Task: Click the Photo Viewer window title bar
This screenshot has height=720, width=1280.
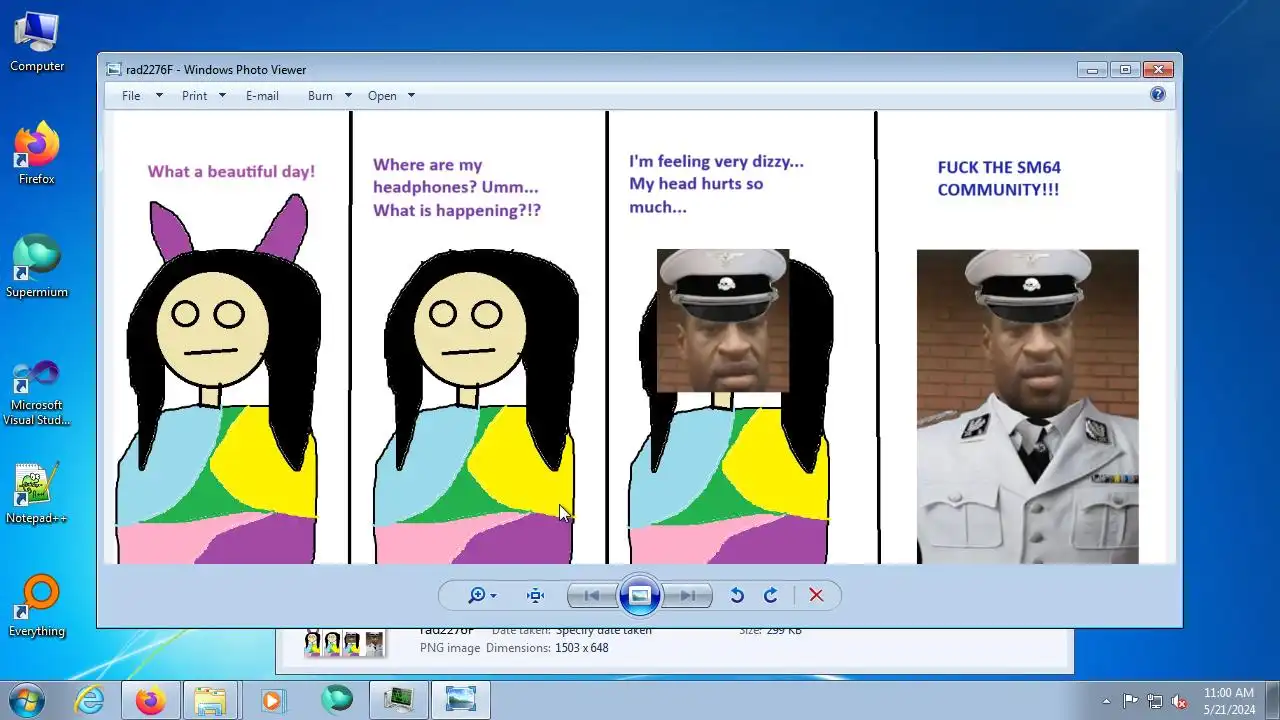Action: 590,69
